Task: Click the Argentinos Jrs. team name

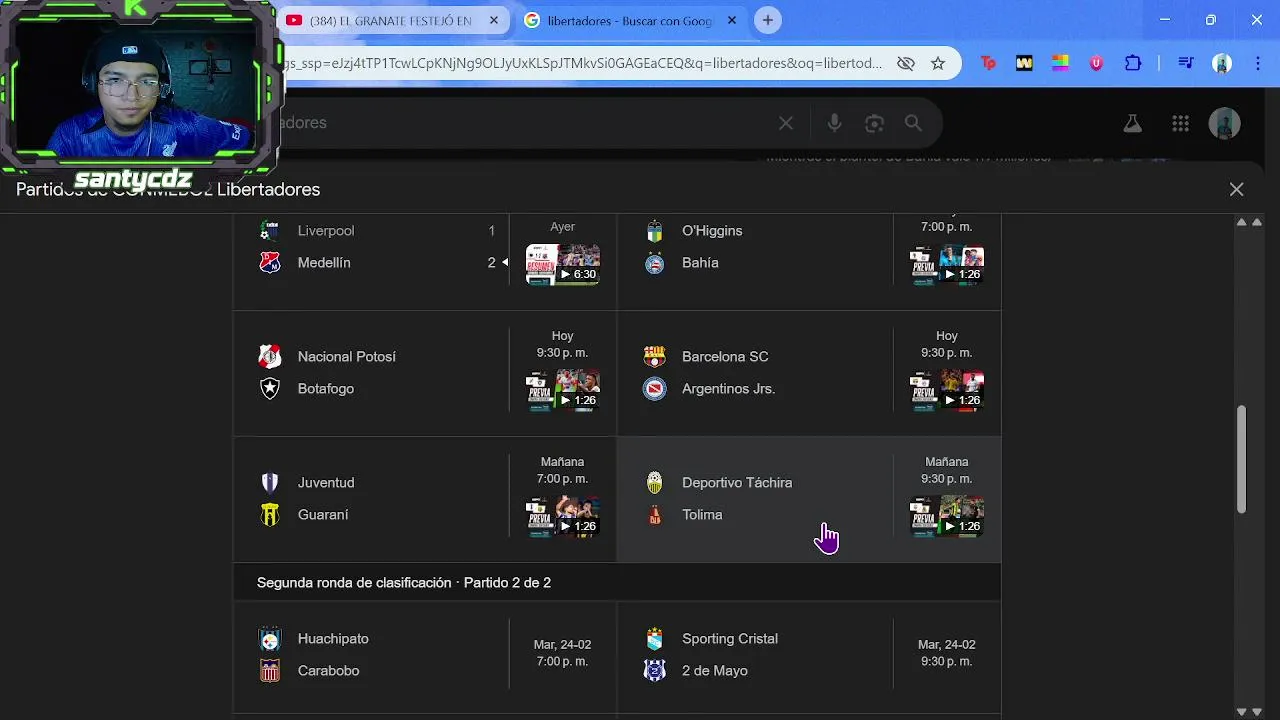Action: (729, 388)
